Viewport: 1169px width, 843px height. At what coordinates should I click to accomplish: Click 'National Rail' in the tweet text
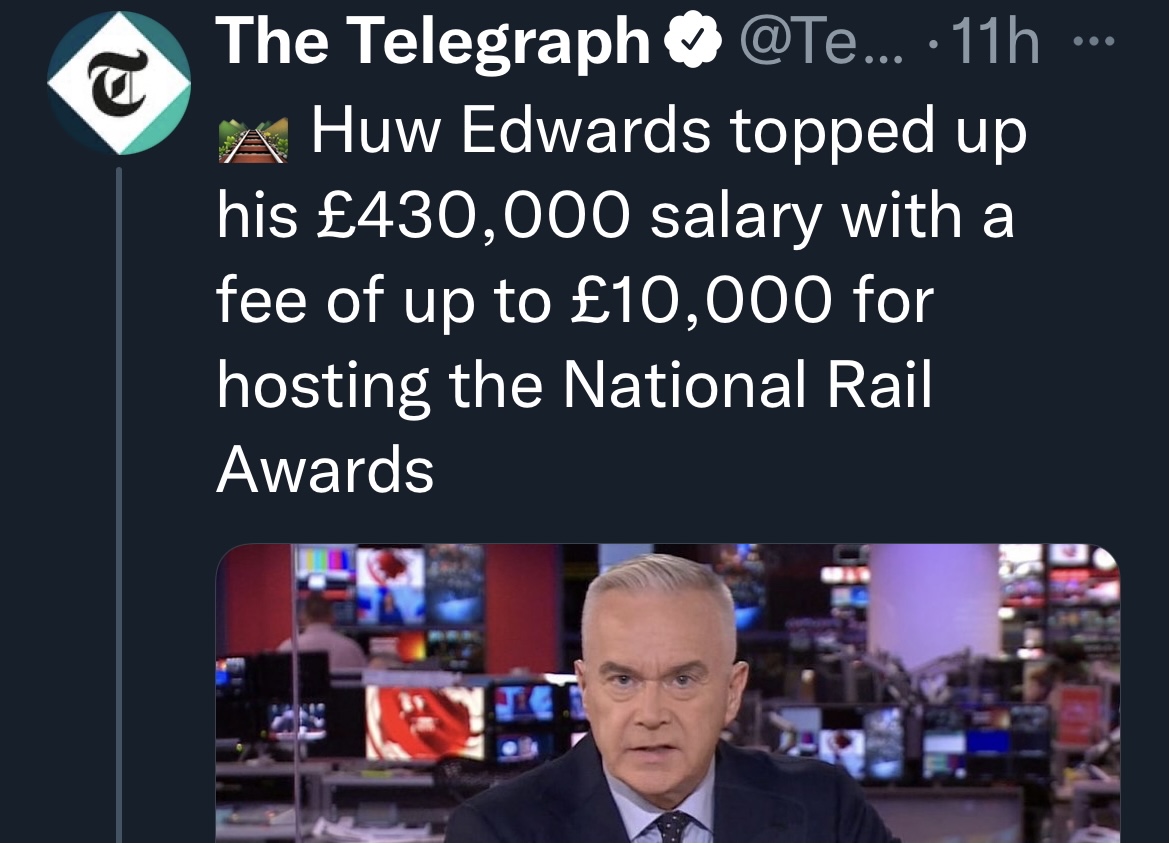746,385
